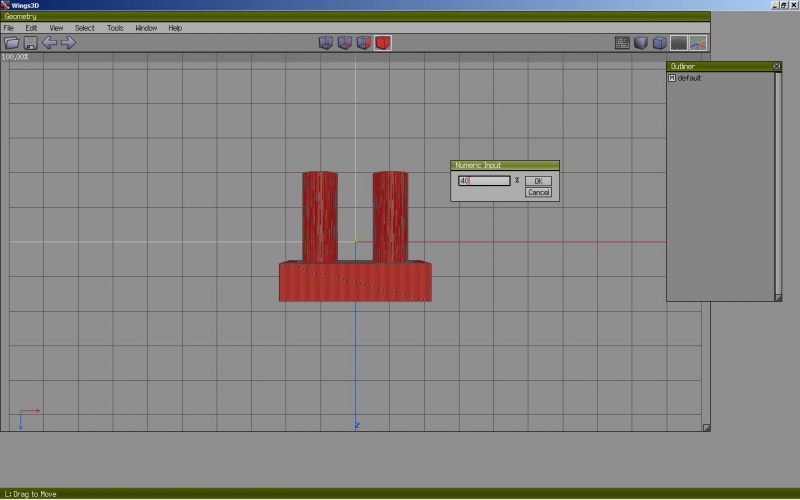Switch to edge selection mode cube
The width and height of the screenshot is (800, 500).
(x=345, y=43)
